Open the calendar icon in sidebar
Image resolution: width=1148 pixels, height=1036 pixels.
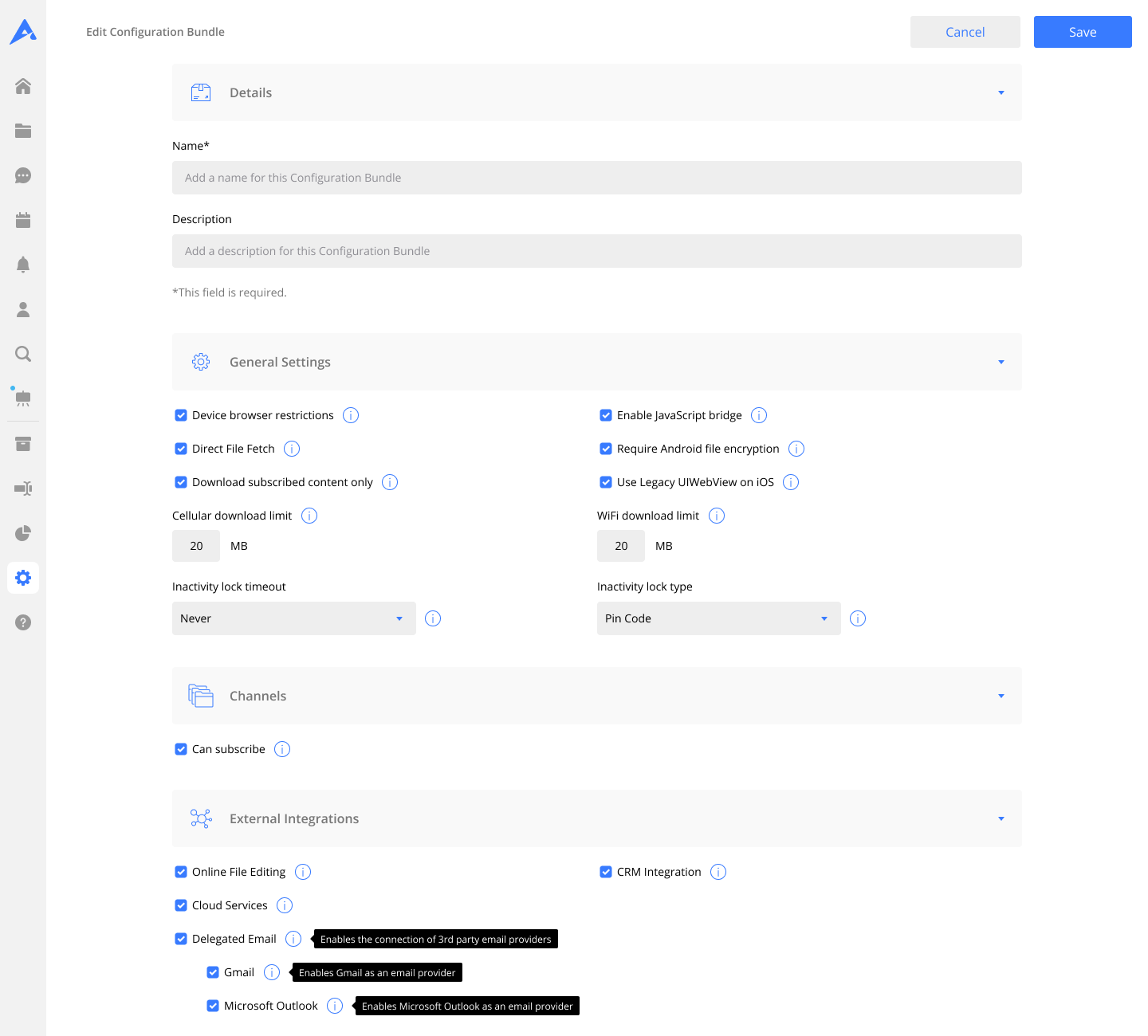coord(23,220)
